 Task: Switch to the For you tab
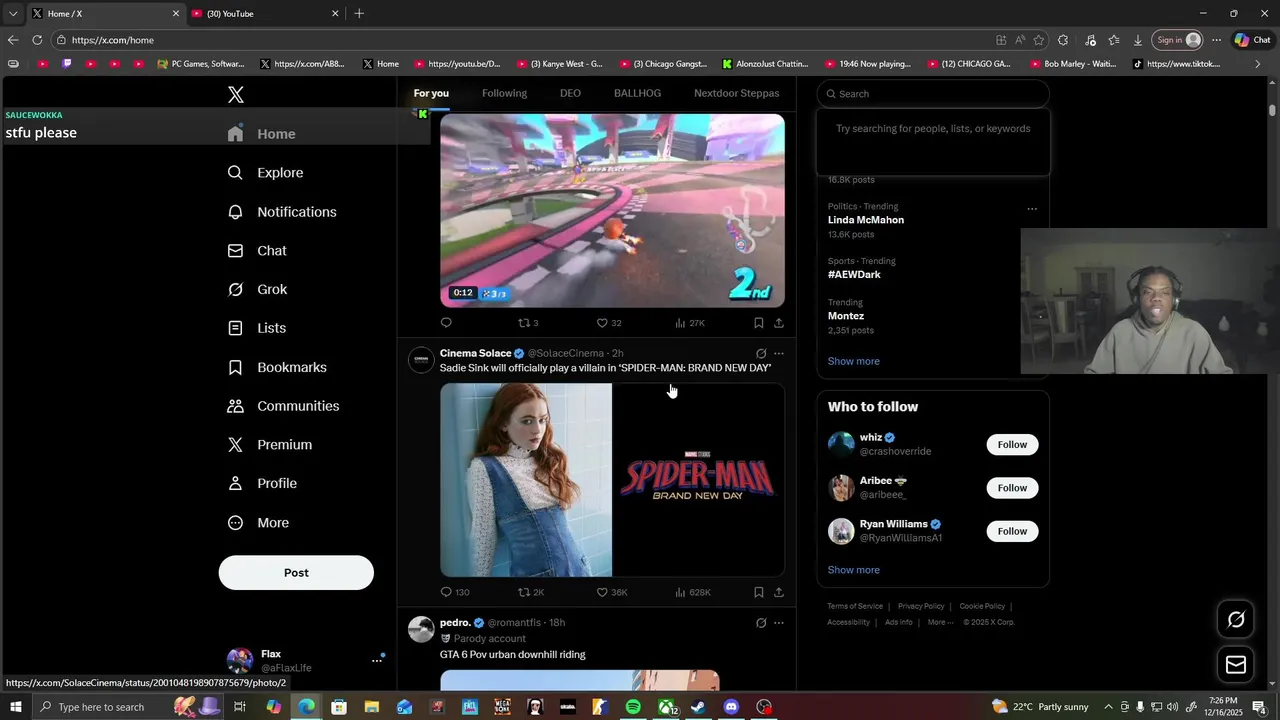point(431,93)
